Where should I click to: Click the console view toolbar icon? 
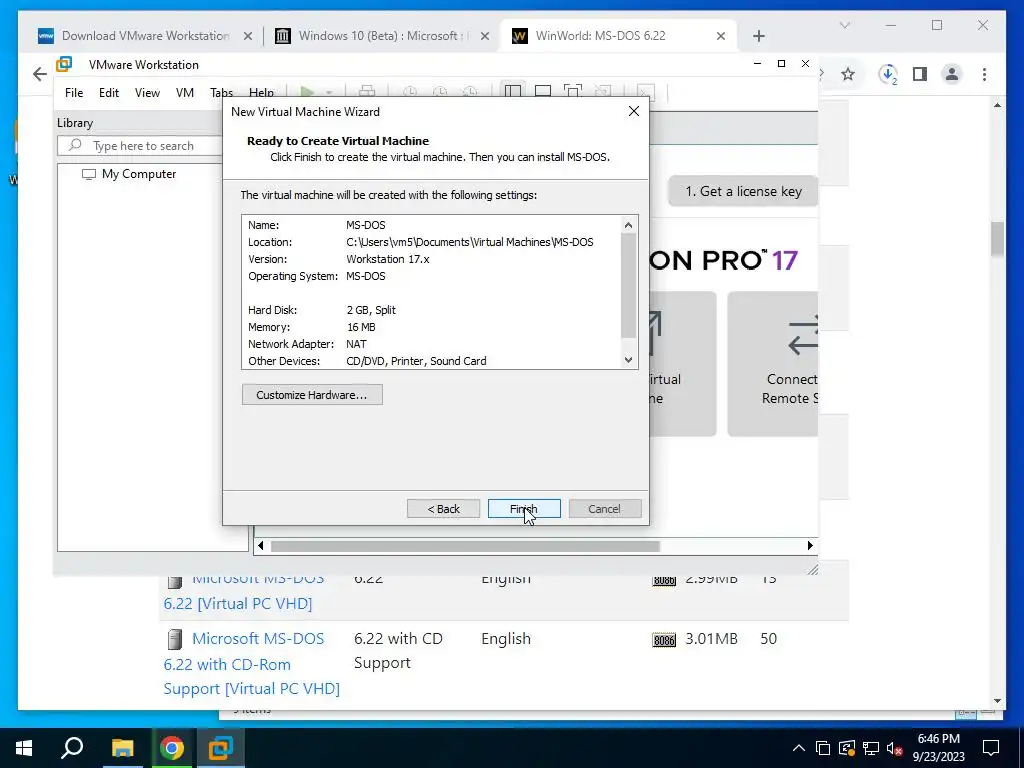click(645, 91)
